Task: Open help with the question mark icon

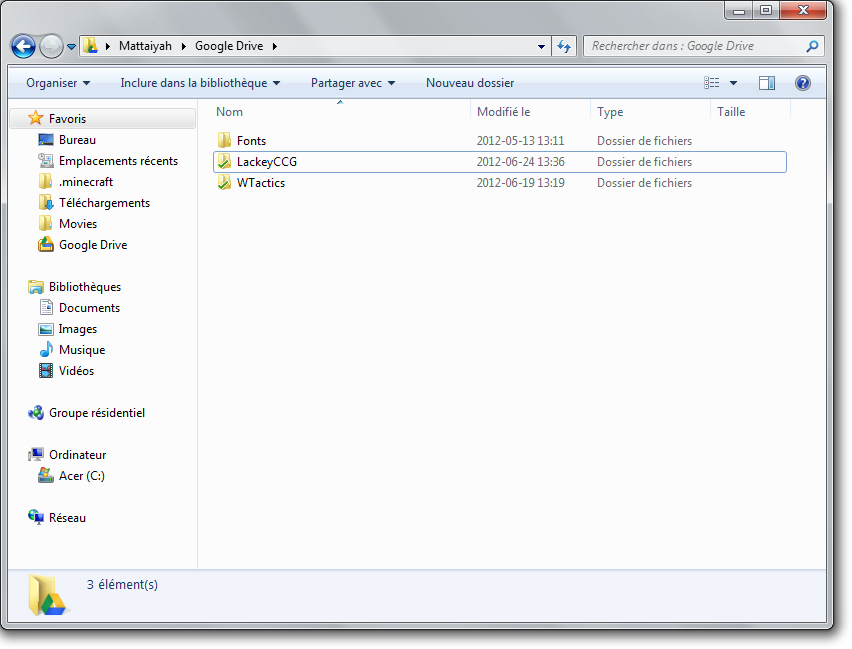Action: 803,83
